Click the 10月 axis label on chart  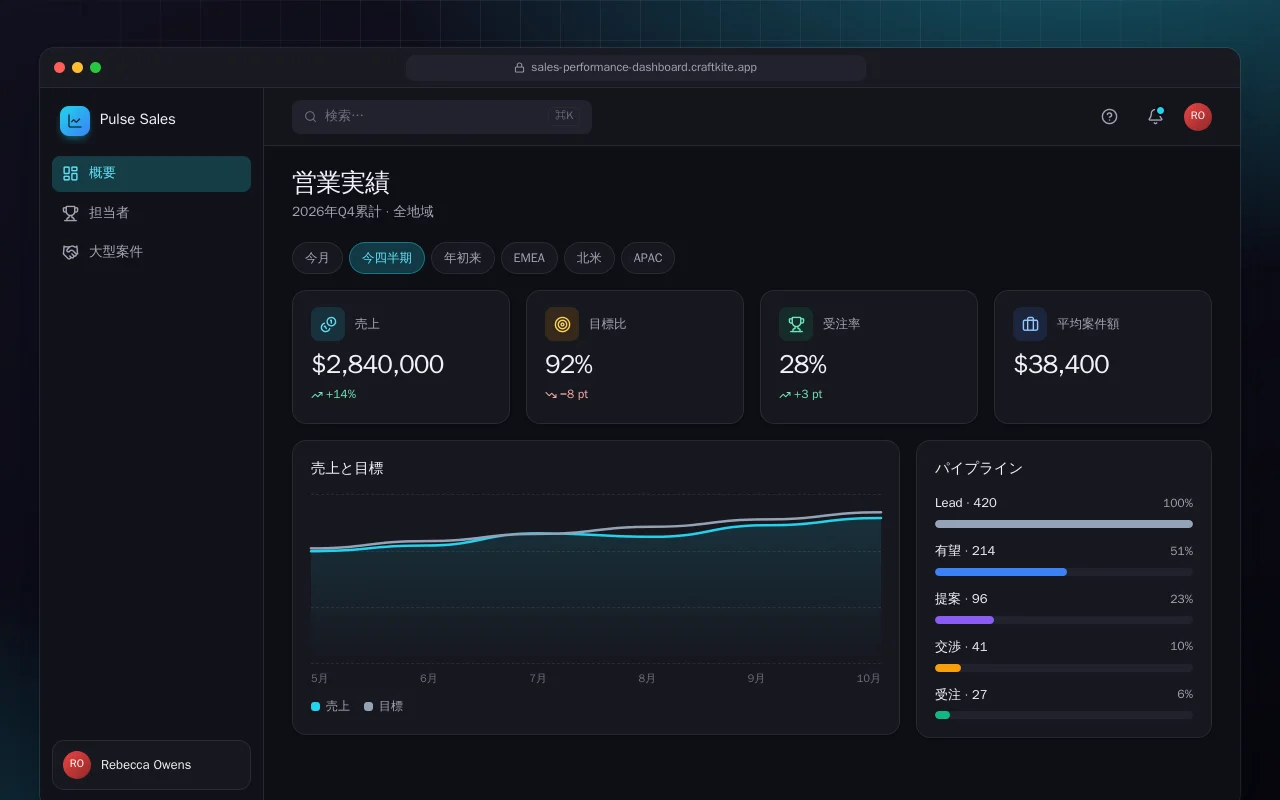(x=869, y=678)
